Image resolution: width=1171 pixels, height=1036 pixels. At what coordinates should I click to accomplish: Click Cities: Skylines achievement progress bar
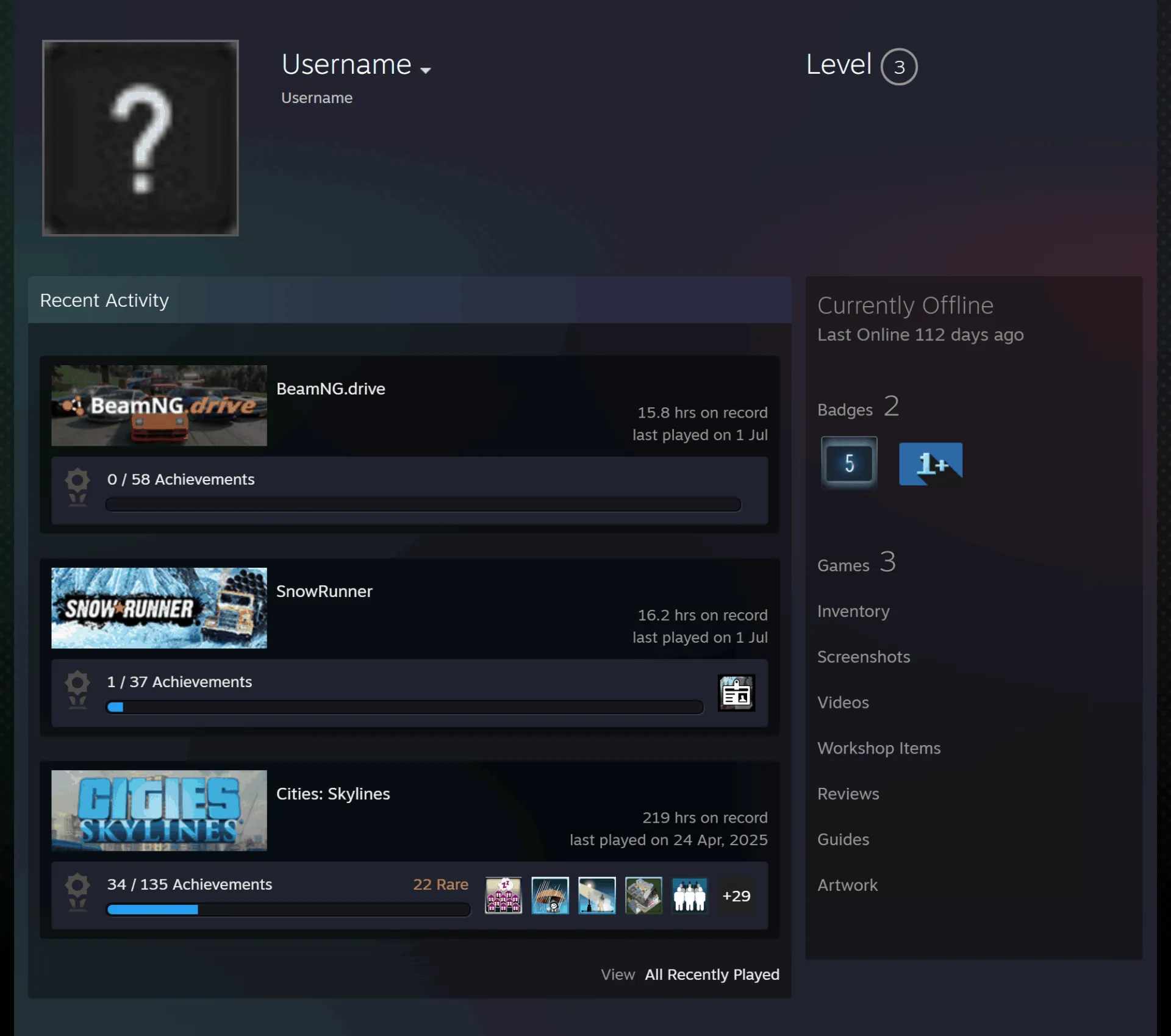pyautogui.click(x=288, y=909)
